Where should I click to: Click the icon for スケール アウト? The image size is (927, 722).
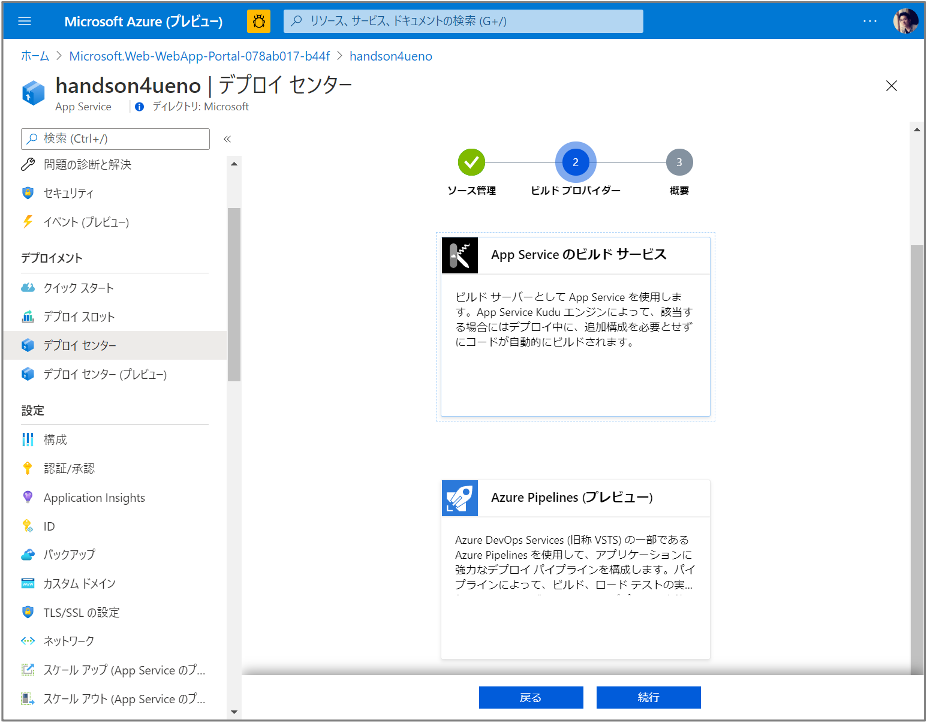[28, 699]
